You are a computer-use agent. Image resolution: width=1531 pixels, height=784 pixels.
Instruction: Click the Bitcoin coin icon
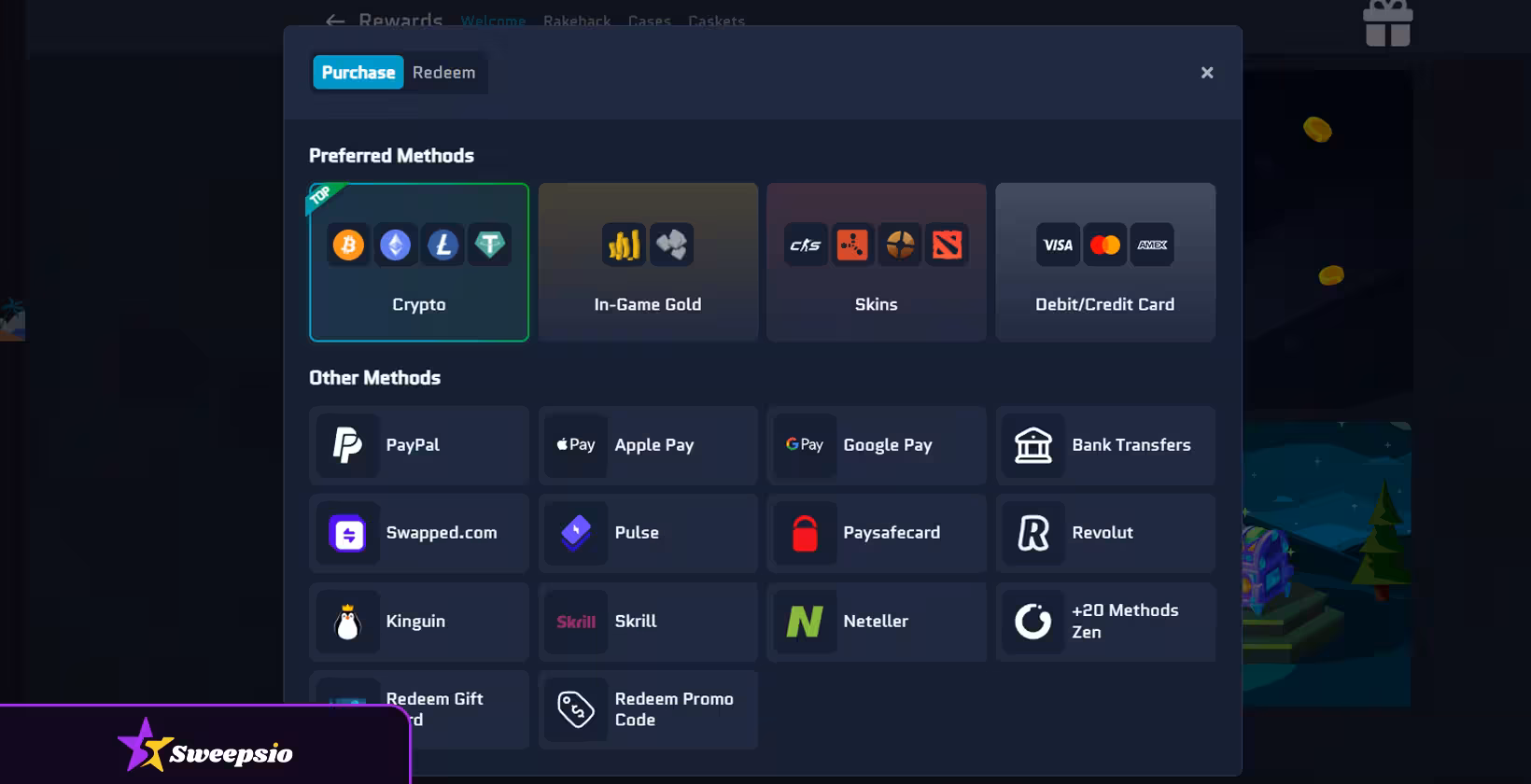coord(349,245)
